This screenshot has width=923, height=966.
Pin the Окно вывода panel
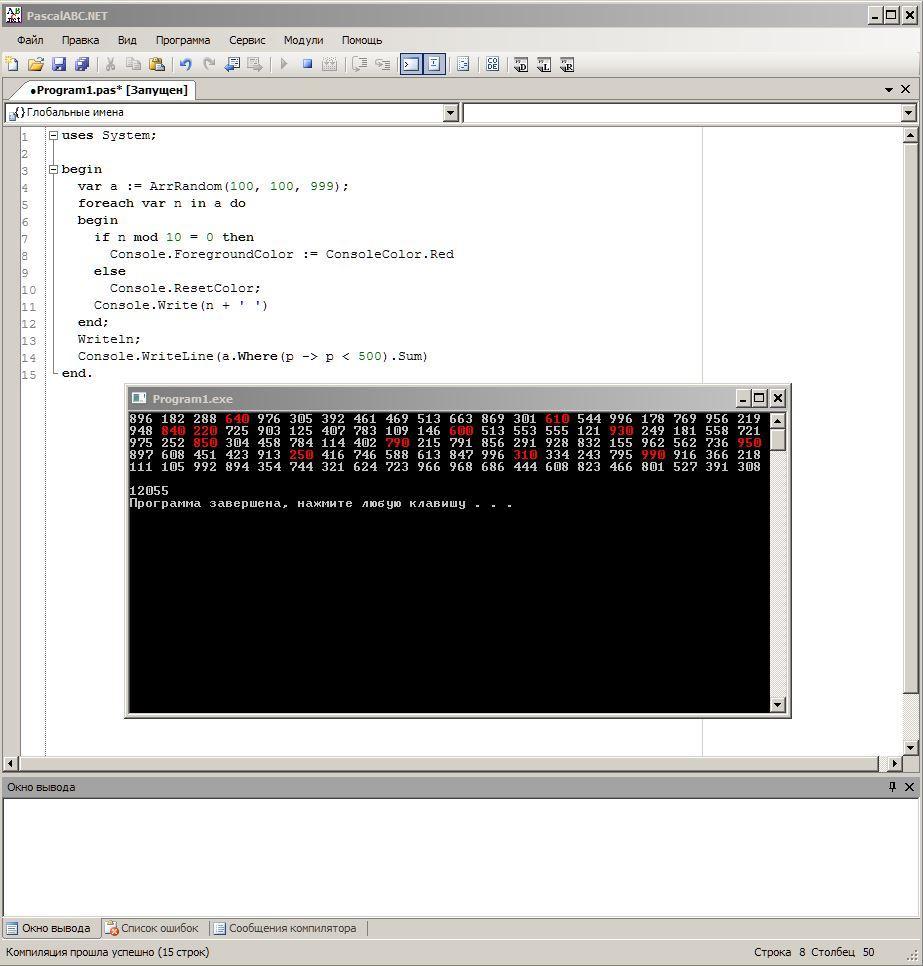click(x=892, y=787)
